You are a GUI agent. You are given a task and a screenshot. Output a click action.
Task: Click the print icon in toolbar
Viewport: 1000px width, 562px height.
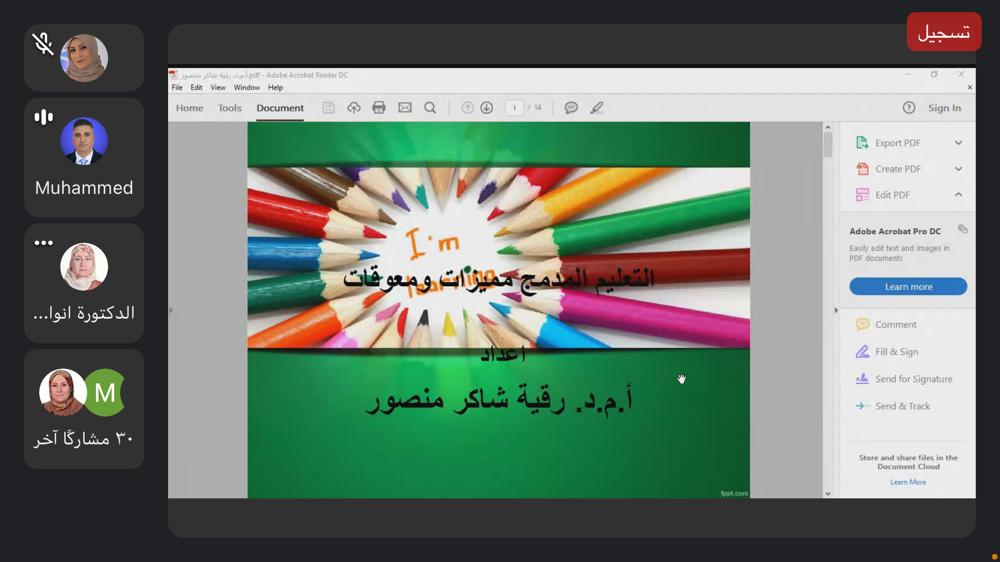pos(379,108)
